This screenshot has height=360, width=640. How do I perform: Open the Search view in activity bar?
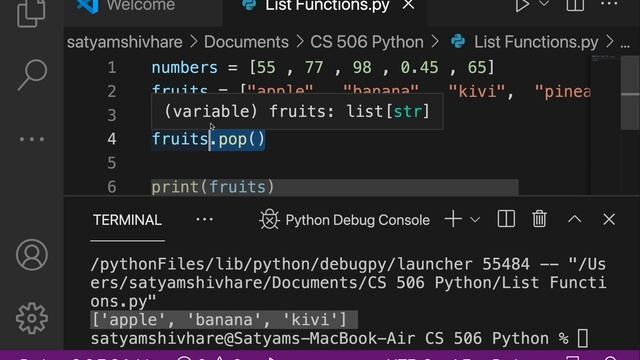(x=32, y=75)
